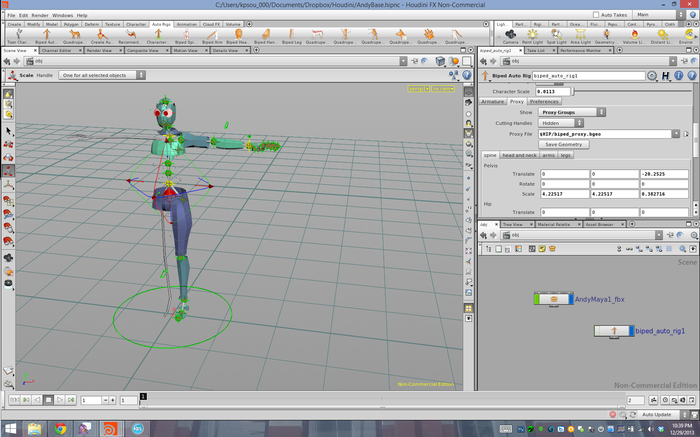Click the Distant Light shelf tool
This screenshot has width=700, height=437.
coord(662,36)
